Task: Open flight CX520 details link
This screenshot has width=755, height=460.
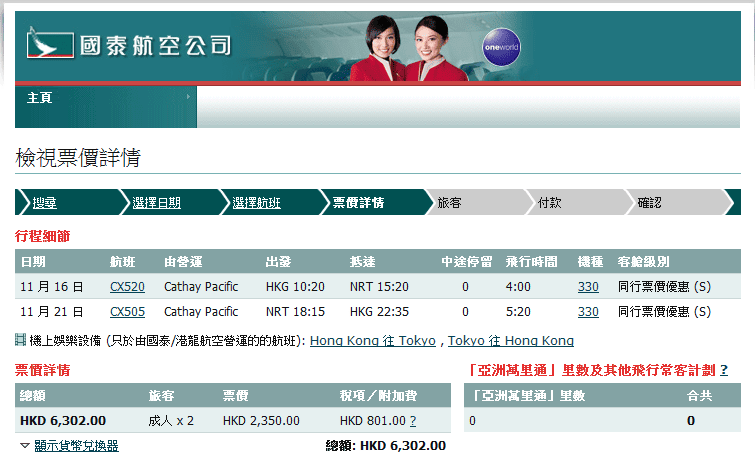Action: click(127, 286)
